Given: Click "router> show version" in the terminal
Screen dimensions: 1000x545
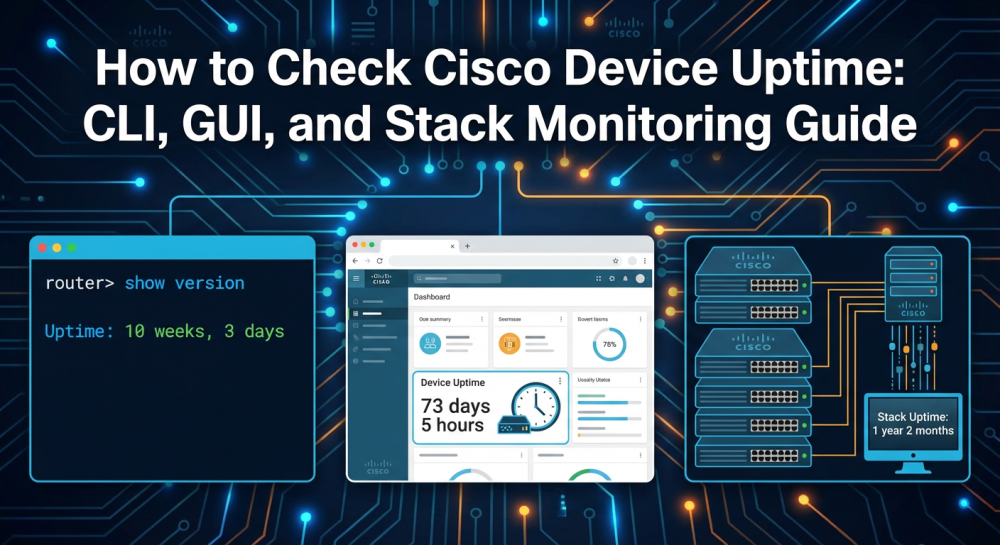Looking at the screenshot, I should tap(145, 283).
